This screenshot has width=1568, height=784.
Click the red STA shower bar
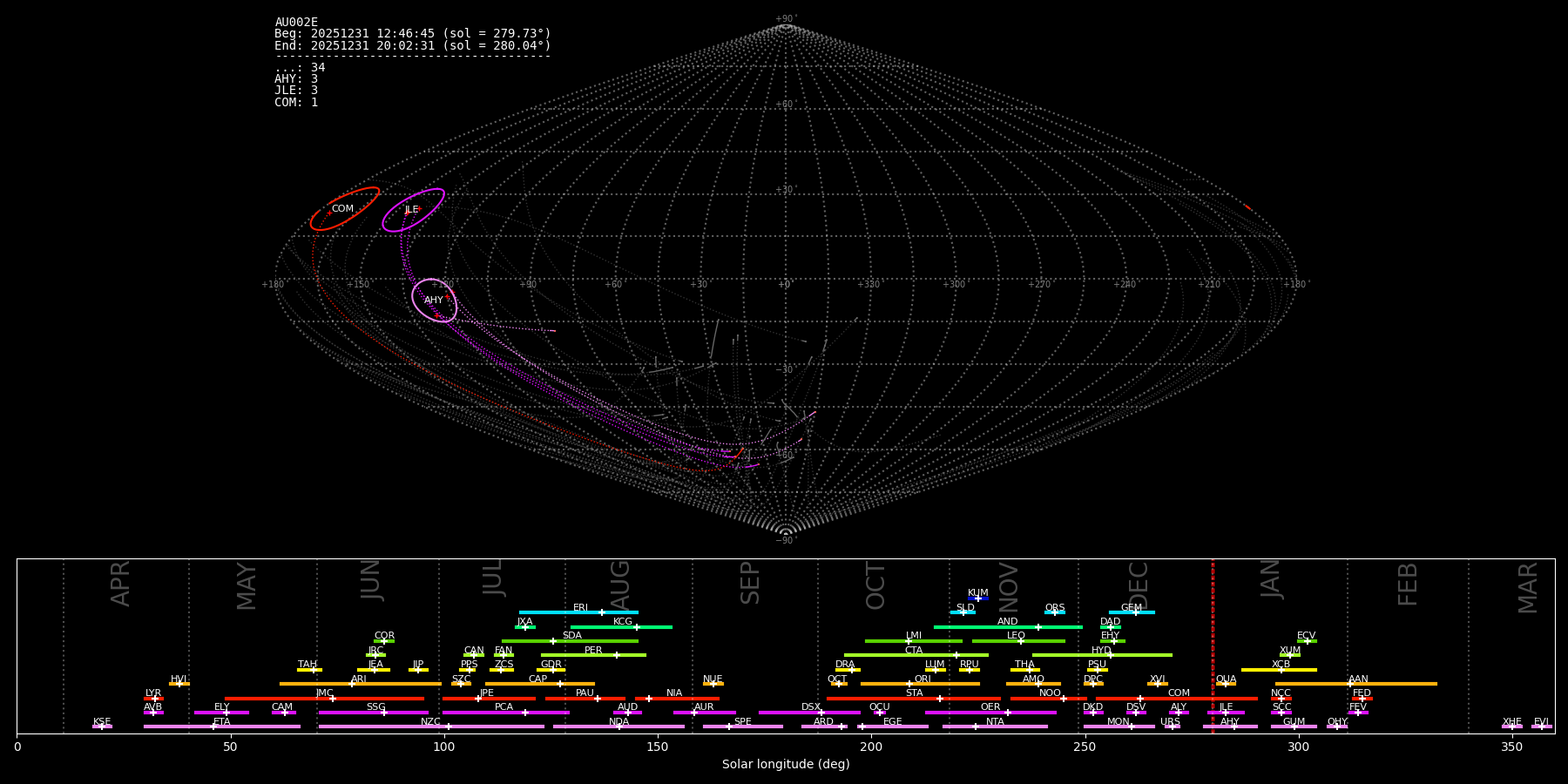pyautogui.click(x=913, y=699)
